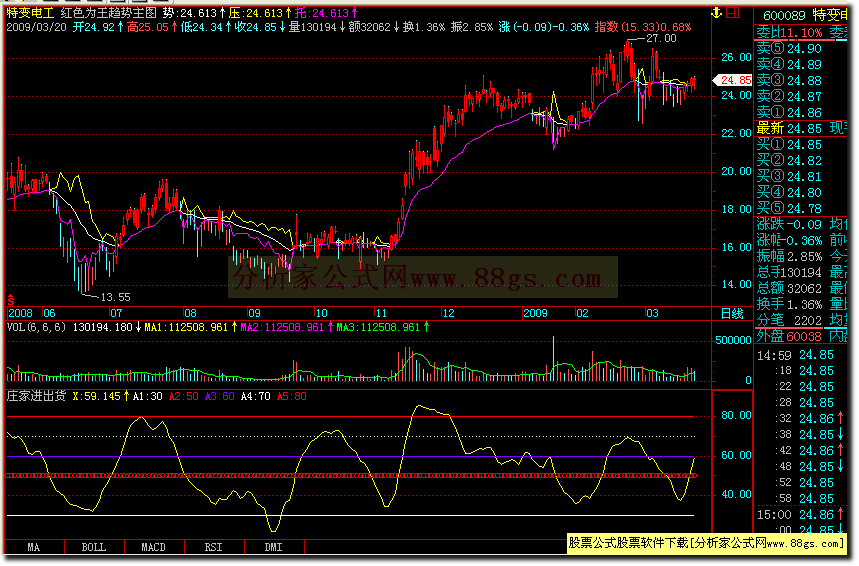This screenshot has width=859, height=566.
Task: Switch to the BOLL indicator tab
Action: [94, 547]
